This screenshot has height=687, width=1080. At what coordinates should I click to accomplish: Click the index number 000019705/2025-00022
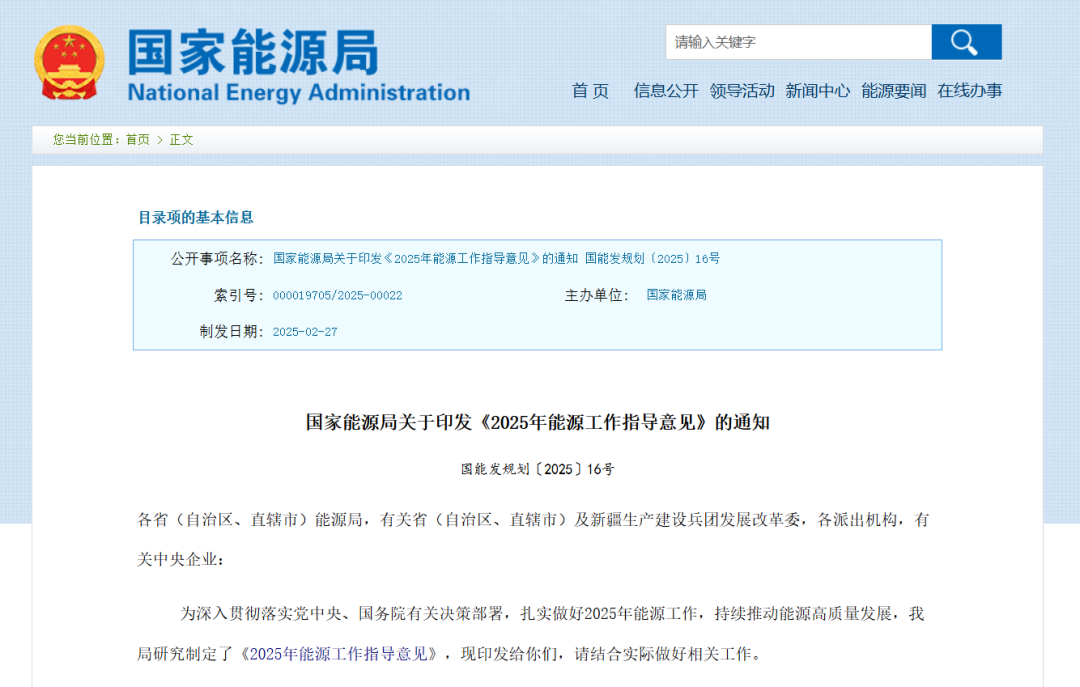pyautogui.click(x=338, y=296)
